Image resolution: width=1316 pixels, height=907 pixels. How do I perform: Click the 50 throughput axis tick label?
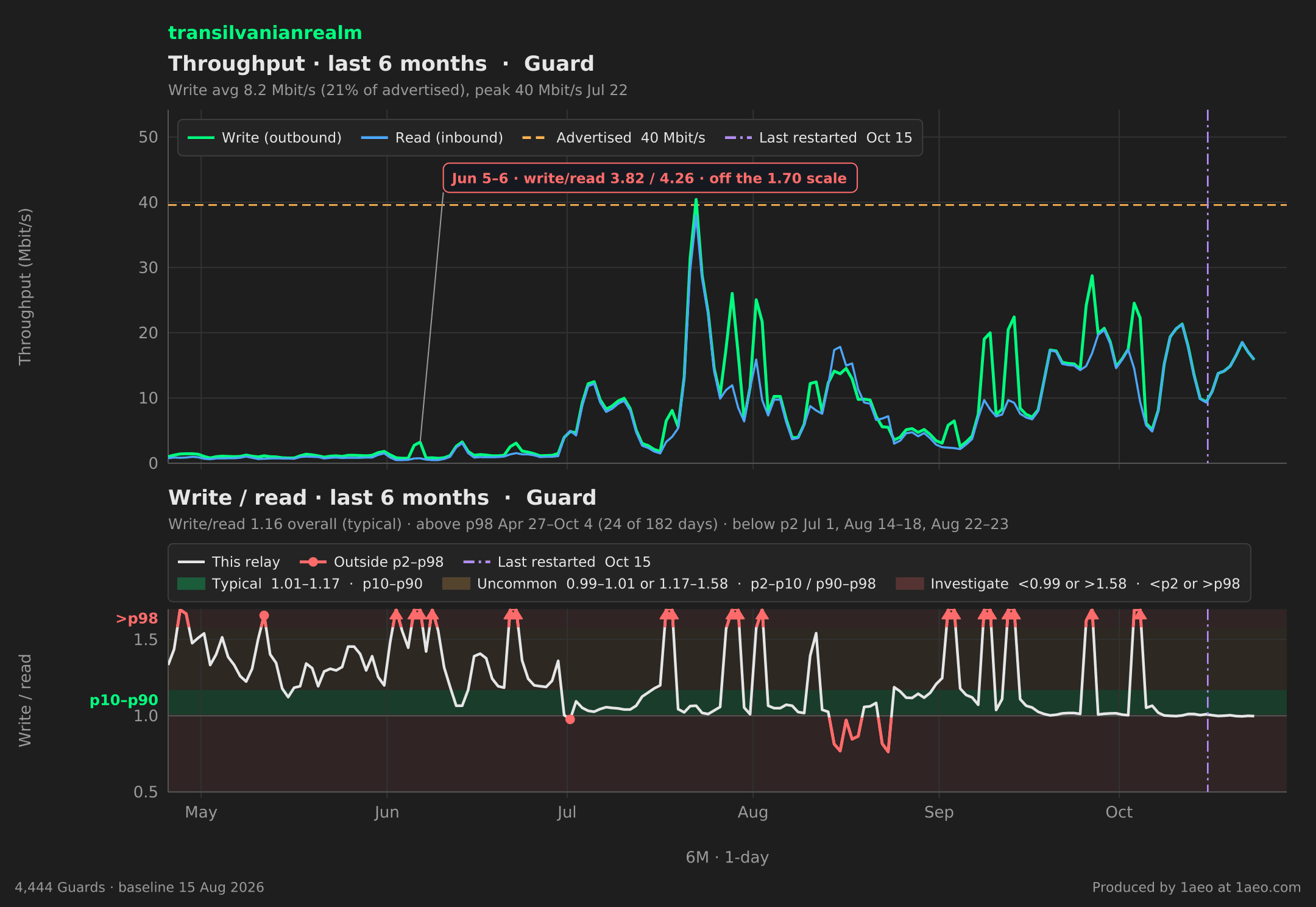(148, 137)
